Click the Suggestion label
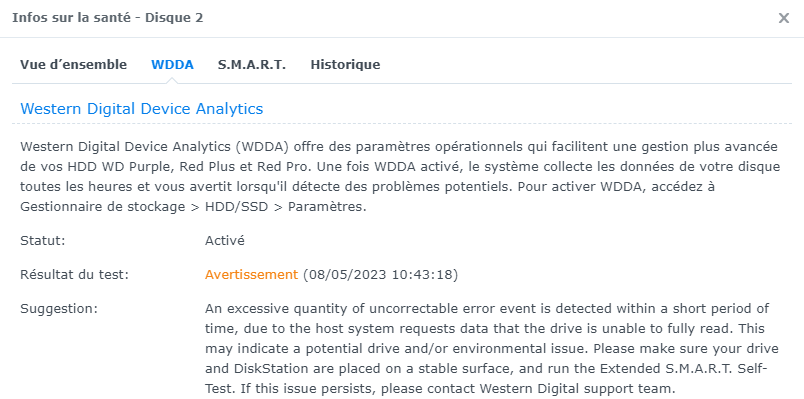The image size is (804, 399). 59,309
